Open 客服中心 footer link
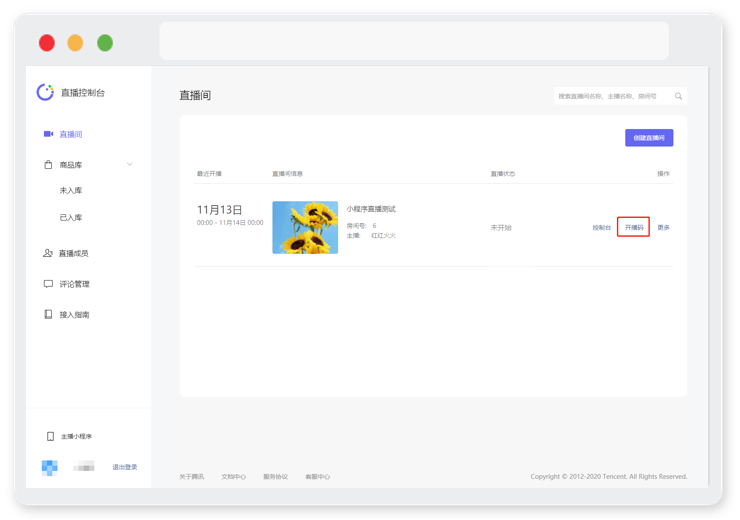This screenshot has height=520, width=740. click(318, 477)
